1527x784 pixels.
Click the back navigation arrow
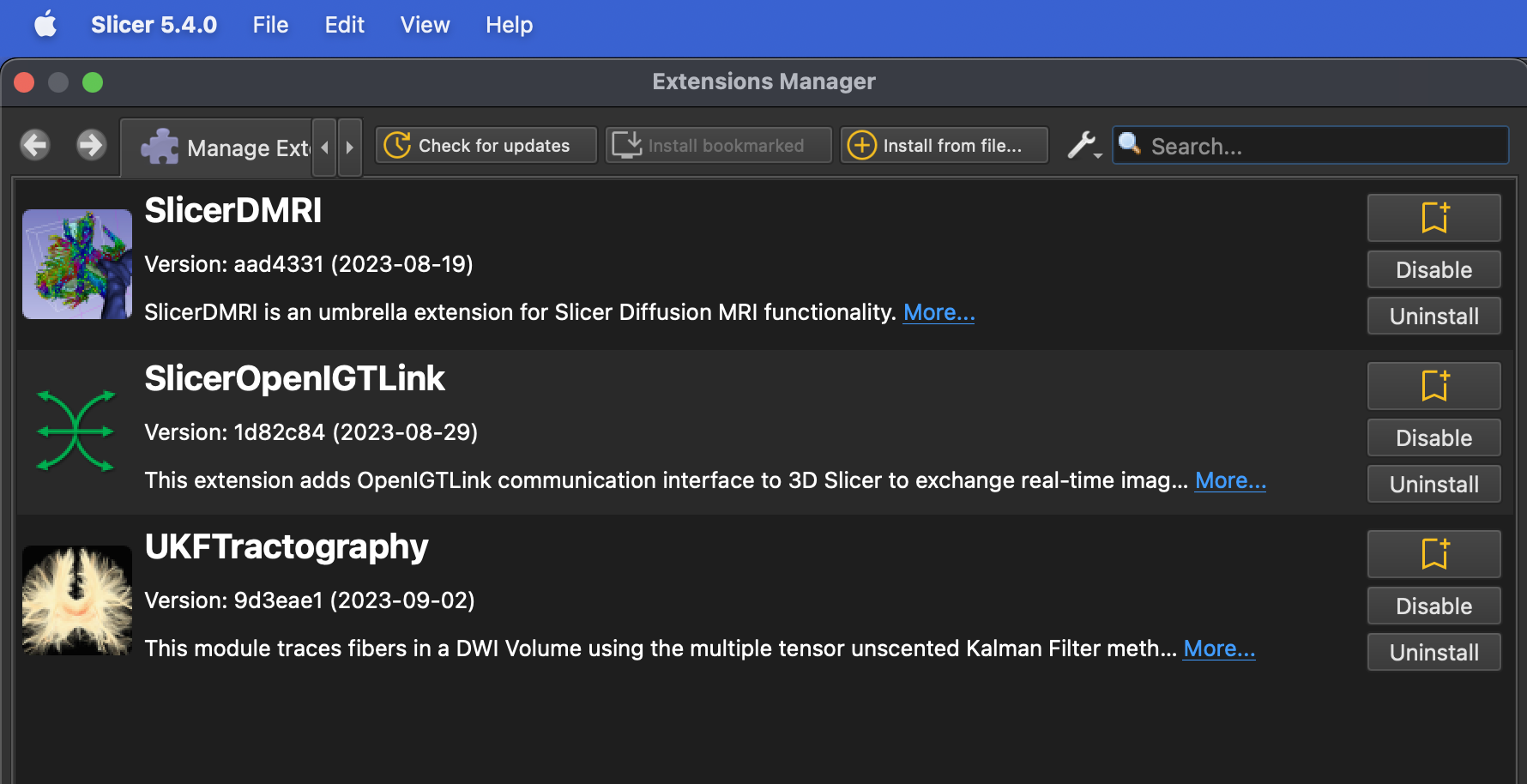pos(35,145)
